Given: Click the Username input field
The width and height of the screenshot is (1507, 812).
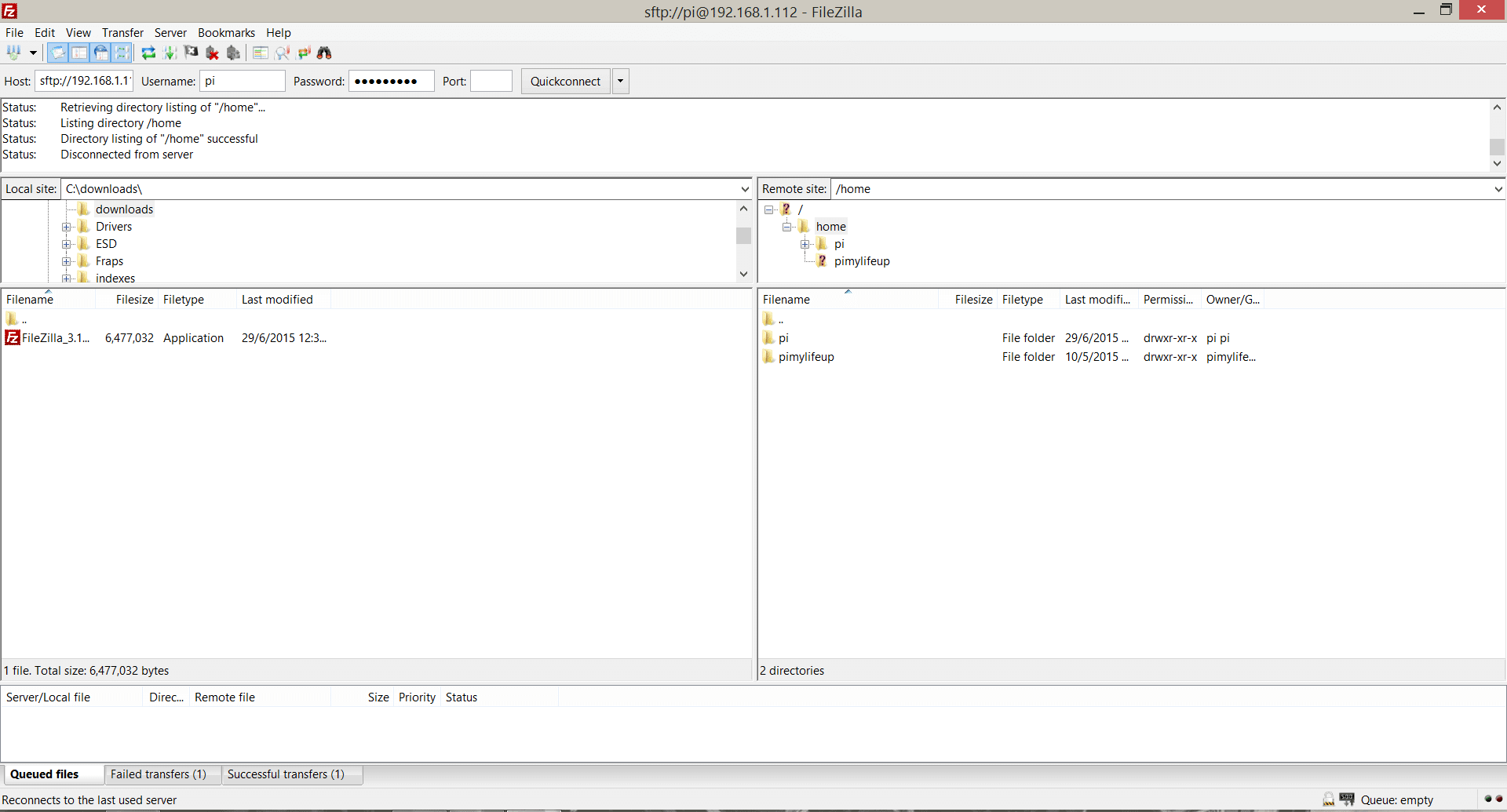Looking at the screenshot, I should click(242, 81).
